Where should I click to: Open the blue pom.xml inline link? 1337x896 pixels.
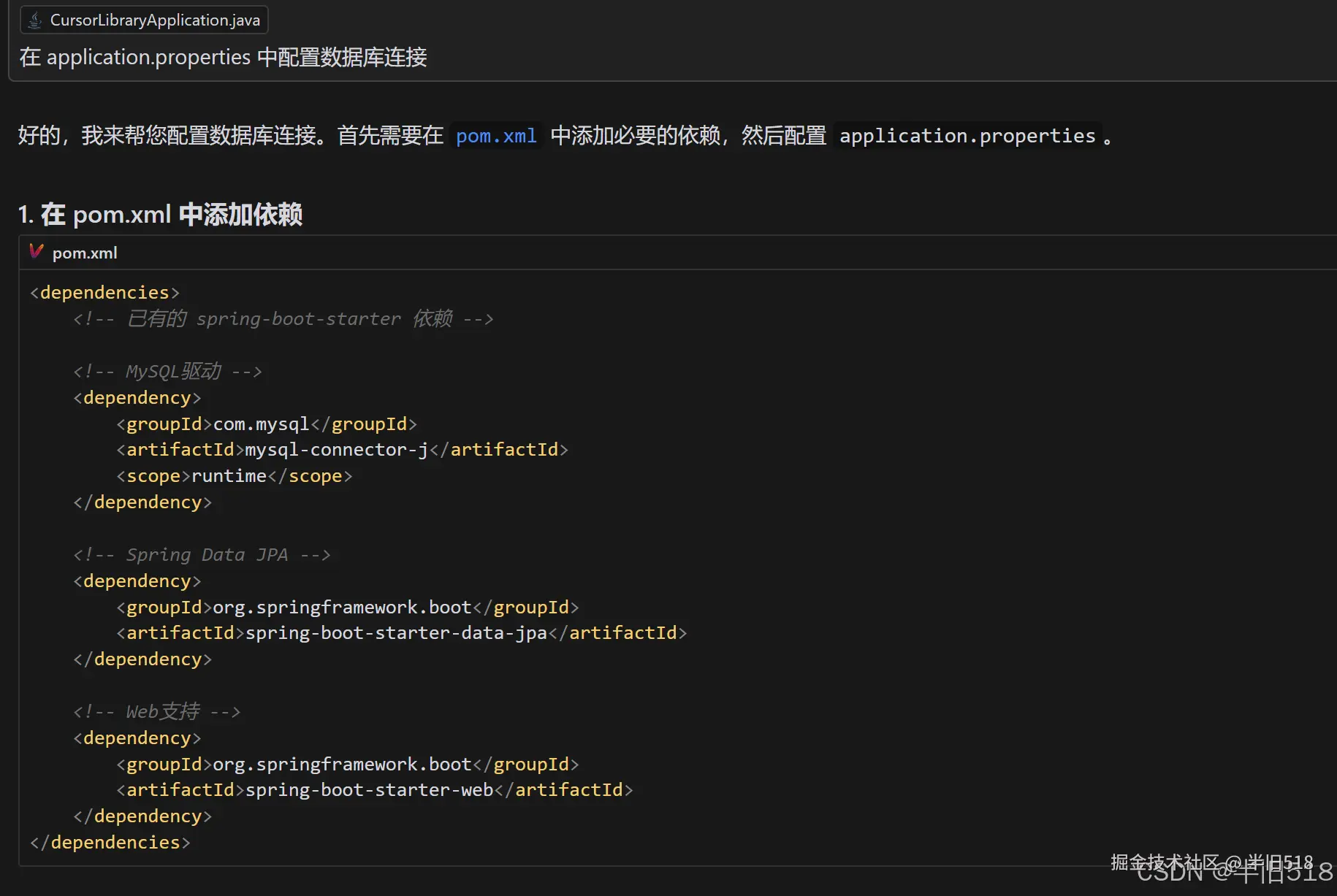(496, 136)
